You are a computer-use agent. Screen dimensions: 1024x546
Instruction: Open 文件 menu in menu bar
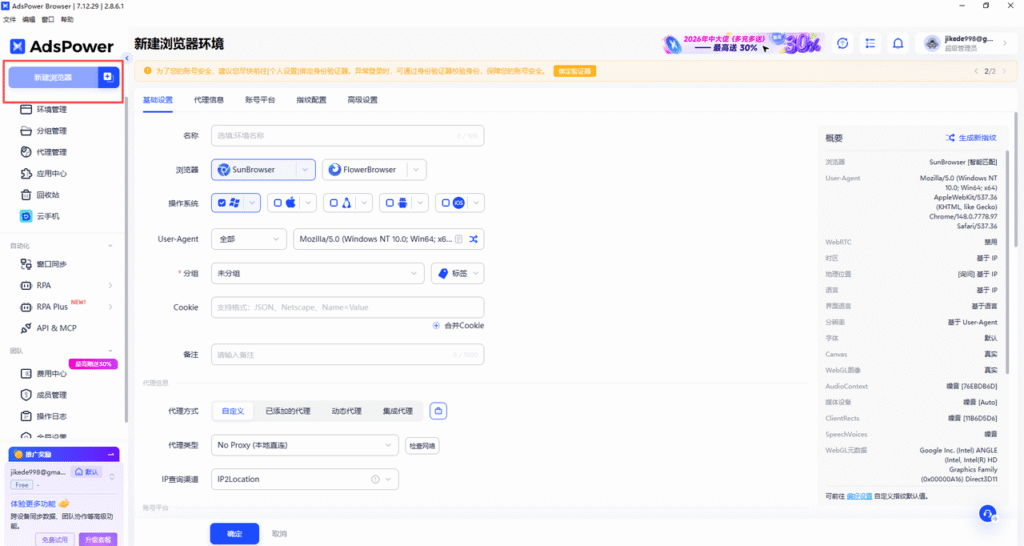[x=9, y=20]
